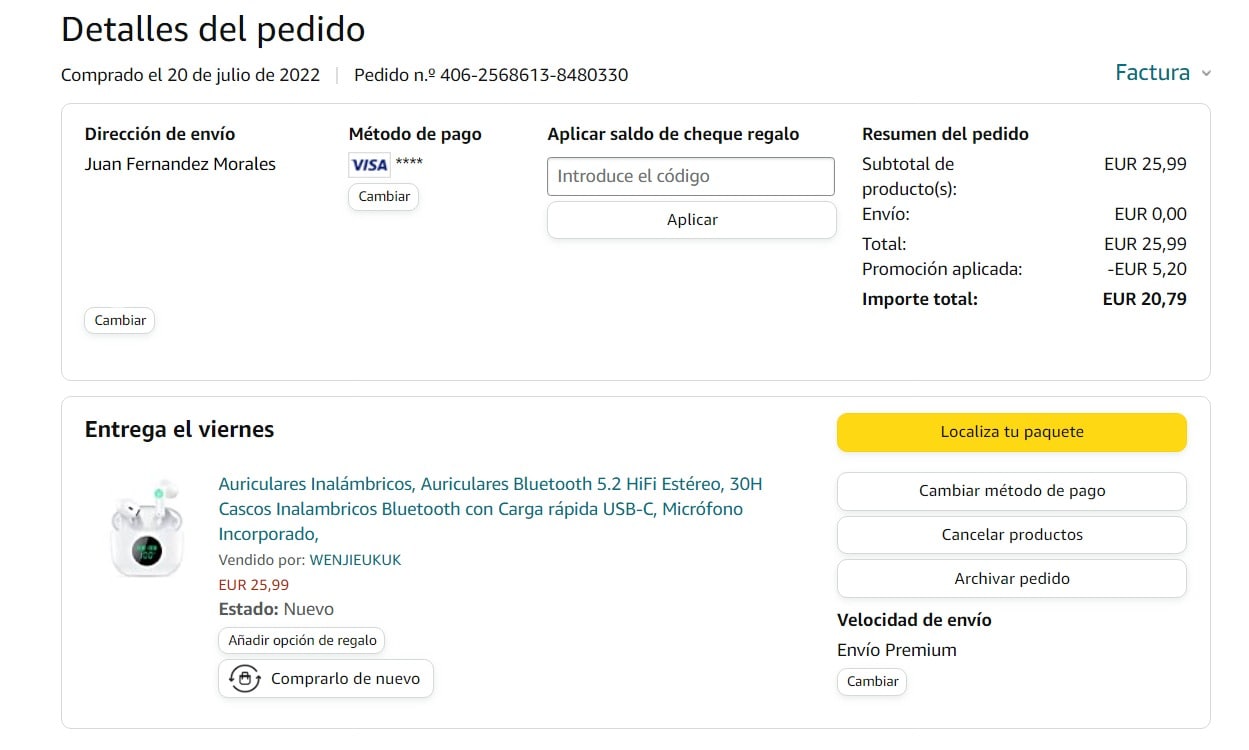Click Comprarlo de nuevo button
1249x750 pixels.
pos(345,679)
